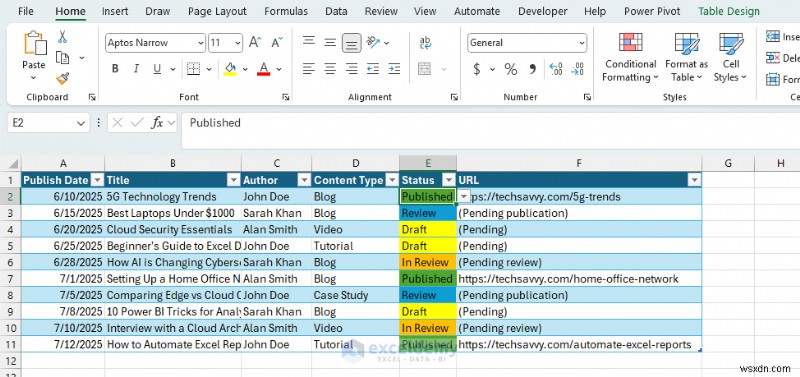Screen dimensions: 800x377
Task: Open Number dialog launcher
Action: point(587,97)
